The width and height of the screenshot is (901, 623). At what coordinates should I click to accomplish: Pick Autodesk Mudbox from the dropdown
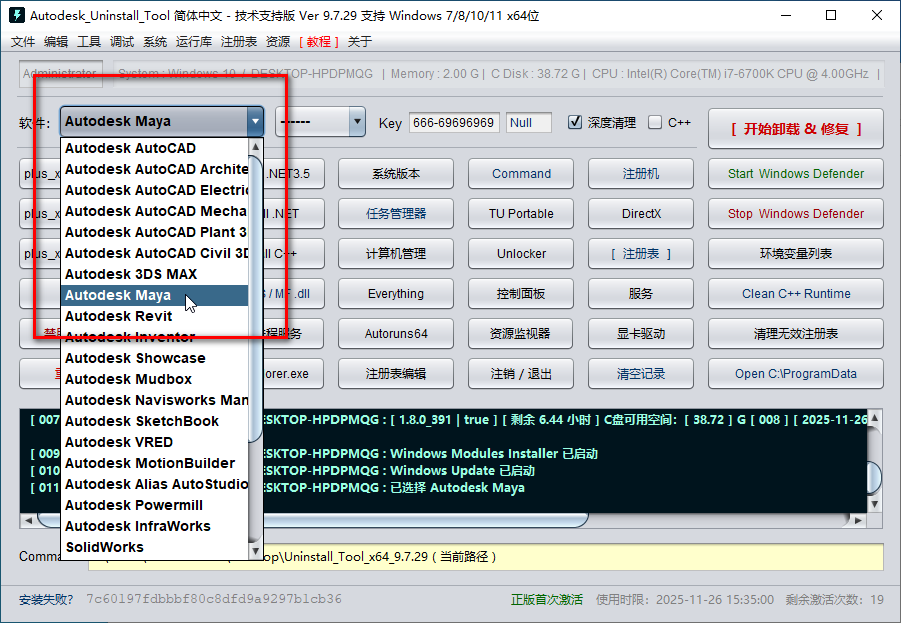coord(154,379)
